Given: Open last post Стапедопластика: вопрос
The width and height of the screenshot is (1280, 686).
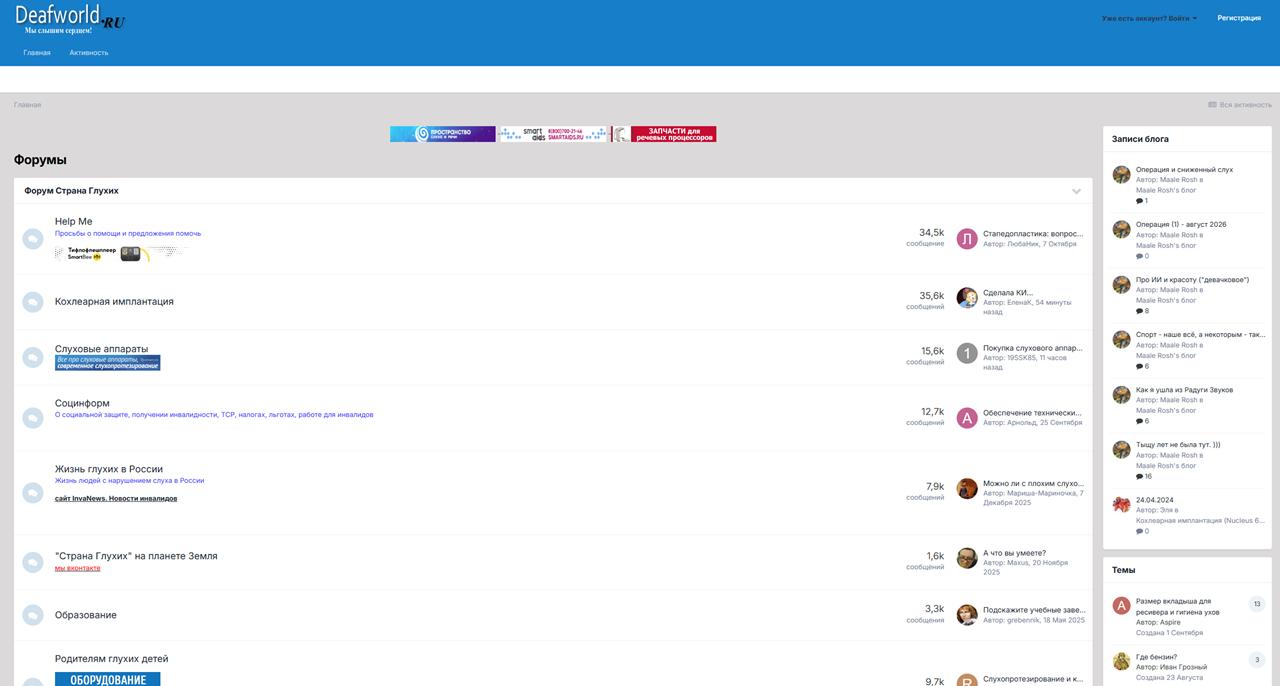Looking at the screenshot, I should pyautogui.click(x=1033, y=234).
